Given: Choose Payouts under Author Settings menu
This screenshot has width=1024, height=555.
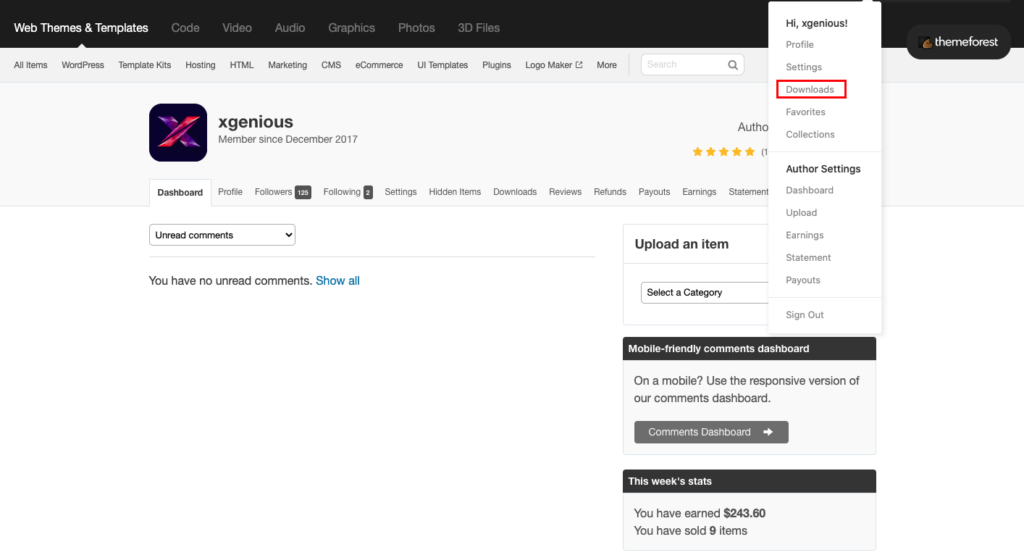Looking at the screenshot, I should coord(803,280).
